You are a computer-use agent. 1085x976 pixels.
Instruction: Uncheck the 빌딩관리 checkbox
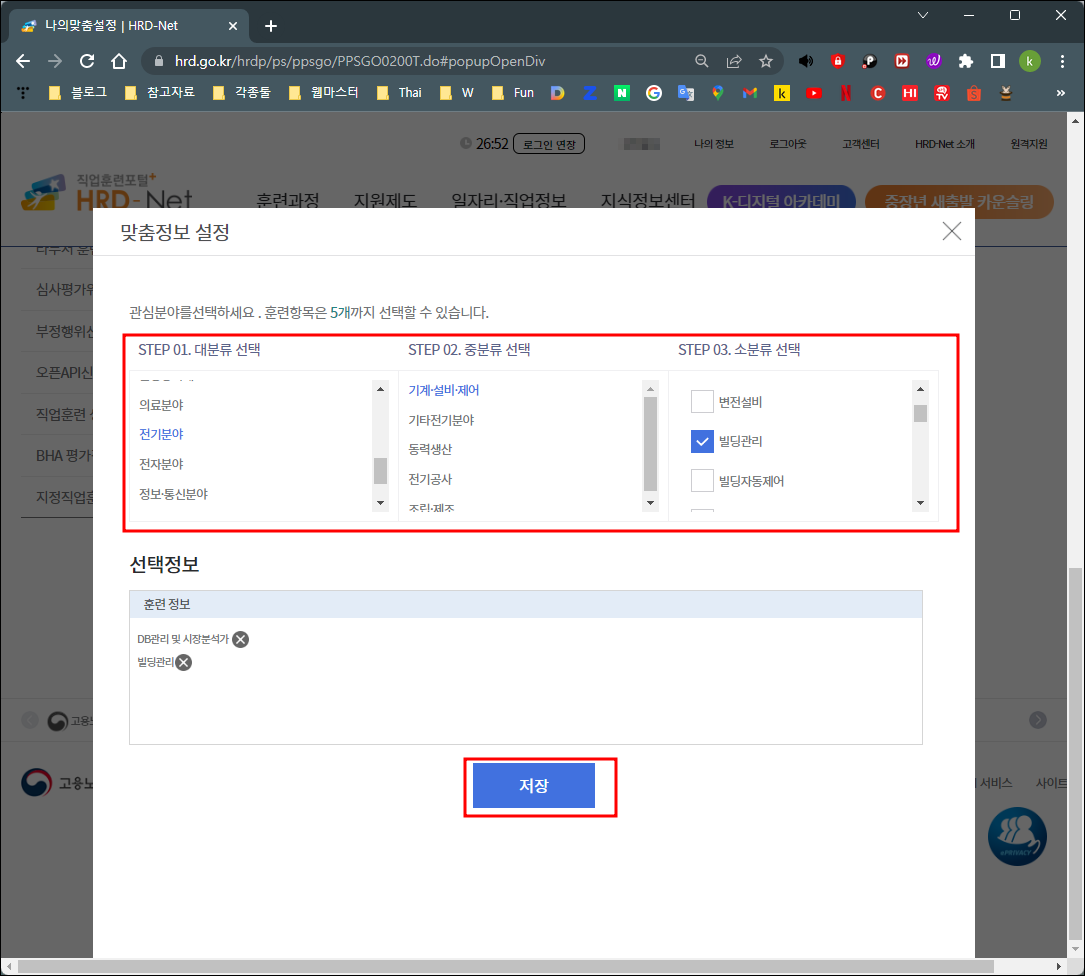click(x=702, y=441)
